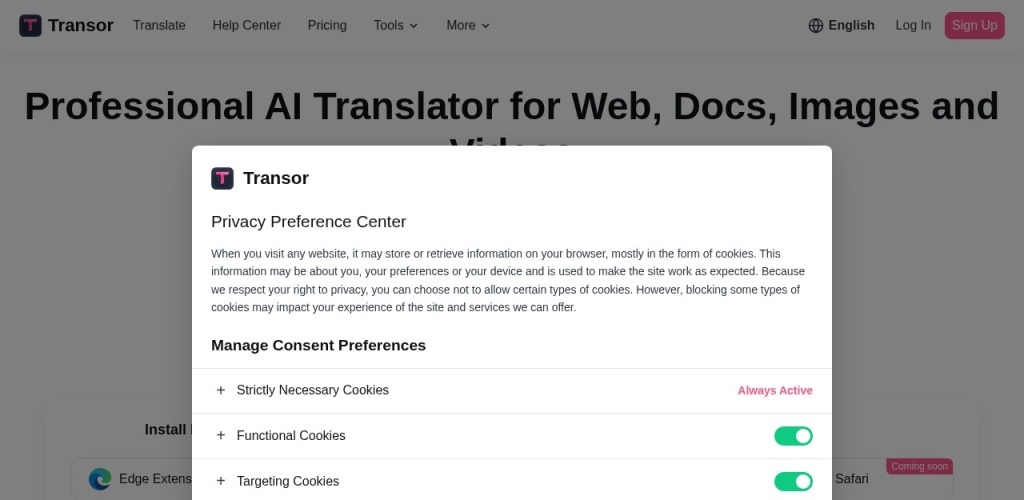Click the Transor logo icon in navbar
Screen dimensions: 1024x500
tap(30, 25)
